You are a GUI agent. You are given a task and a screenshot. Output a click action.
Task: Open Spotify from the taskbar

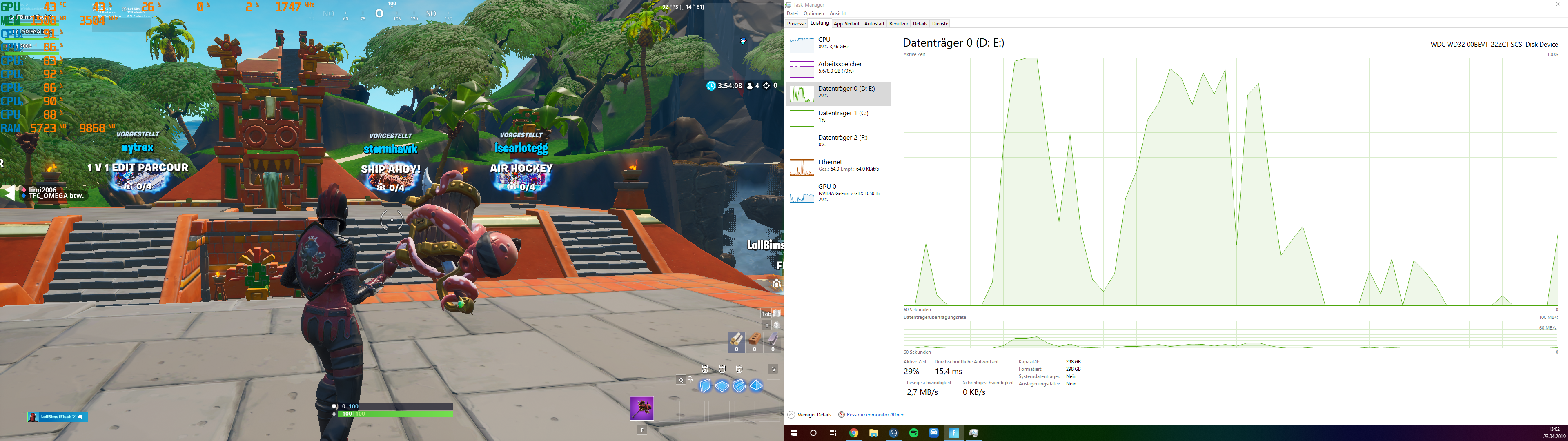pos(914,433)
